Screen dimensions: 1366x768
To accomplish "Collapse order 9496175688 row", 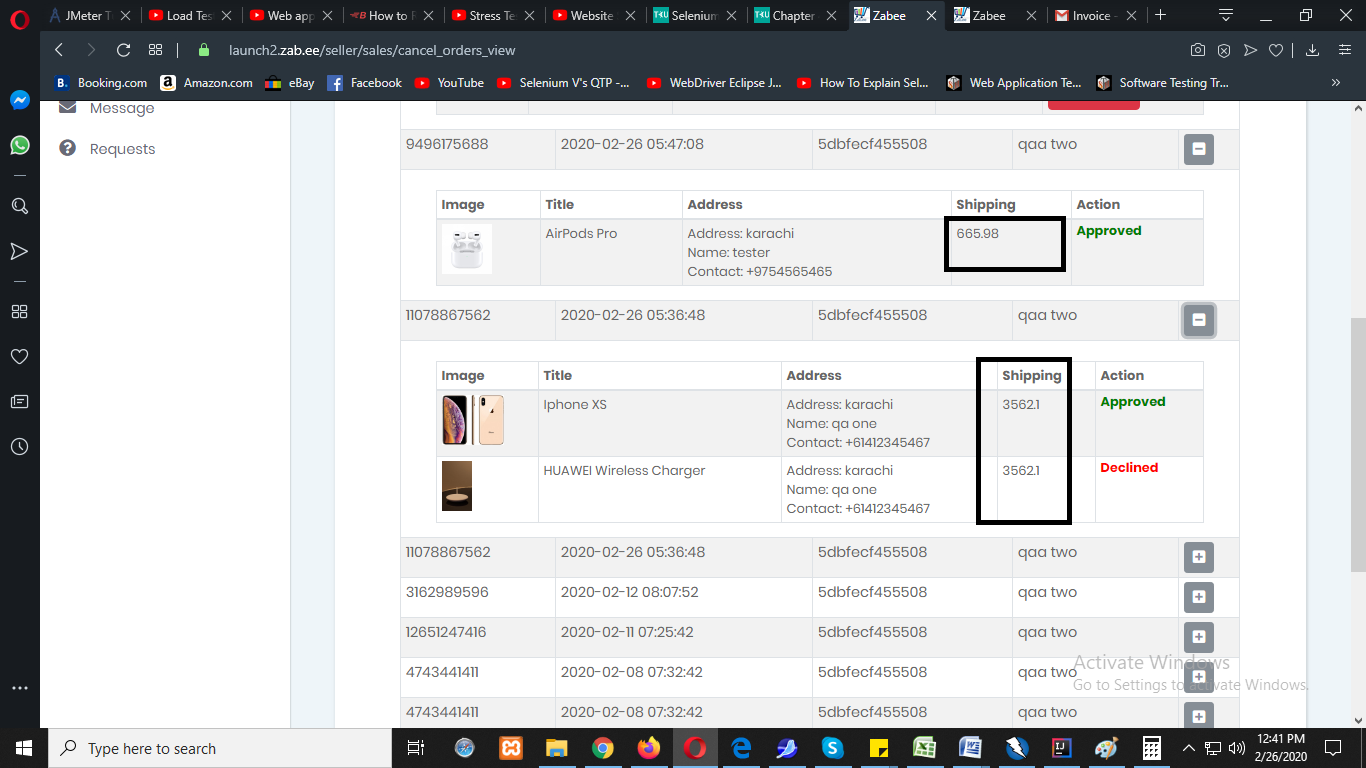I will 1198,150.
